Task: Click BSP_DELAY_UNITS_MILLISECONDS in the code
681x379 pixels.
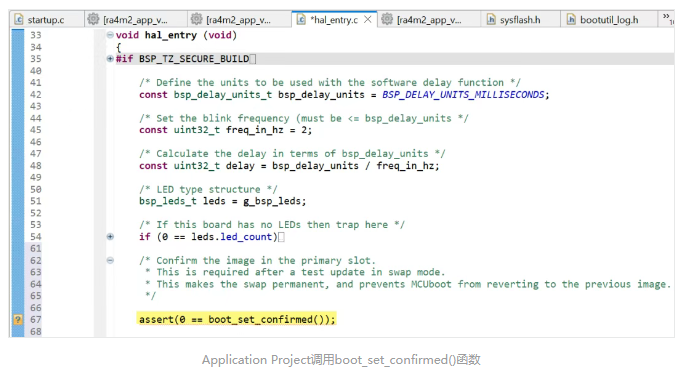Action: click(x=463, y=95)
